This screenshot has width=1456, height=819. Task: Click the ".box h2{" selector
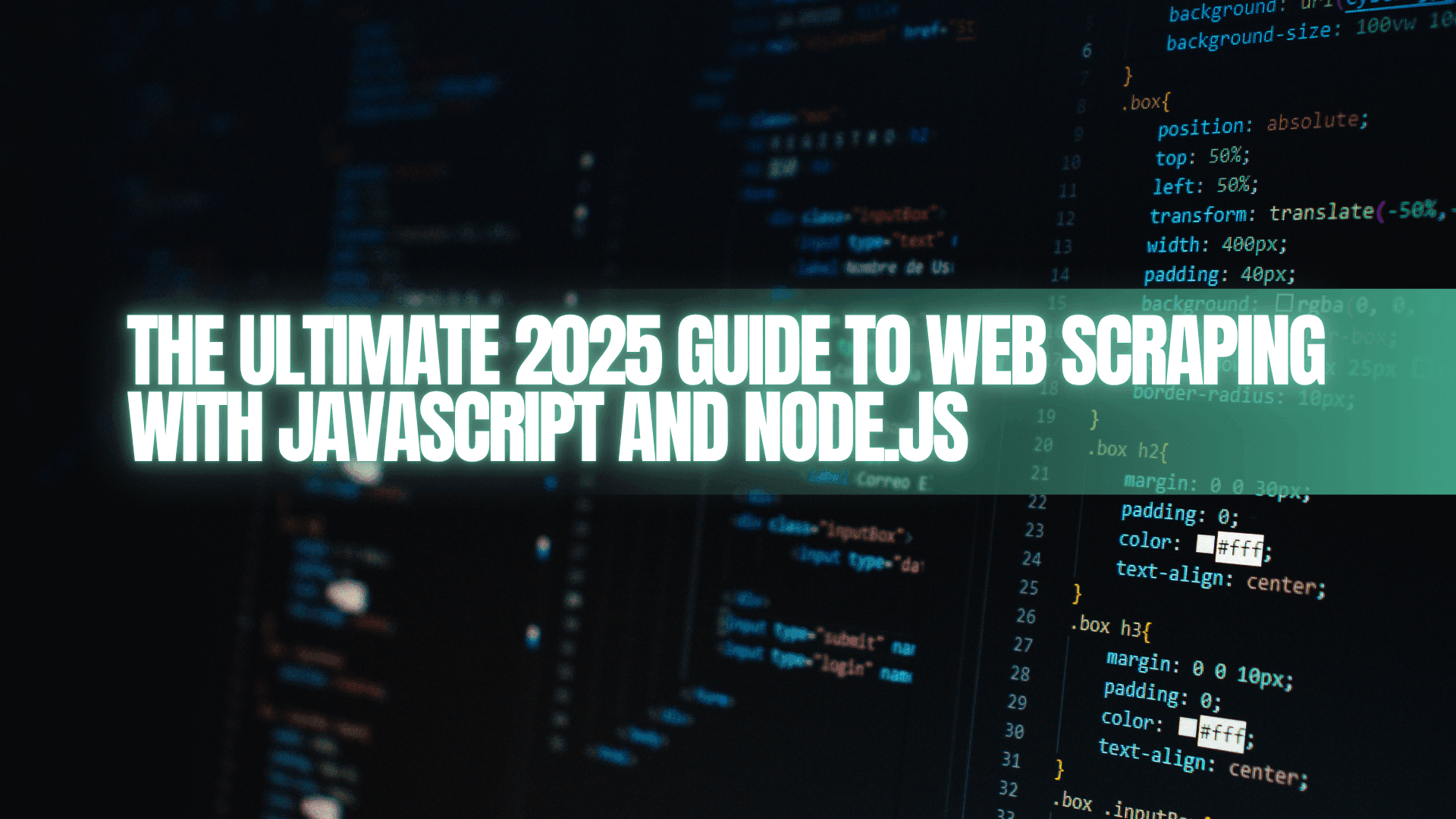[1128, 450]
